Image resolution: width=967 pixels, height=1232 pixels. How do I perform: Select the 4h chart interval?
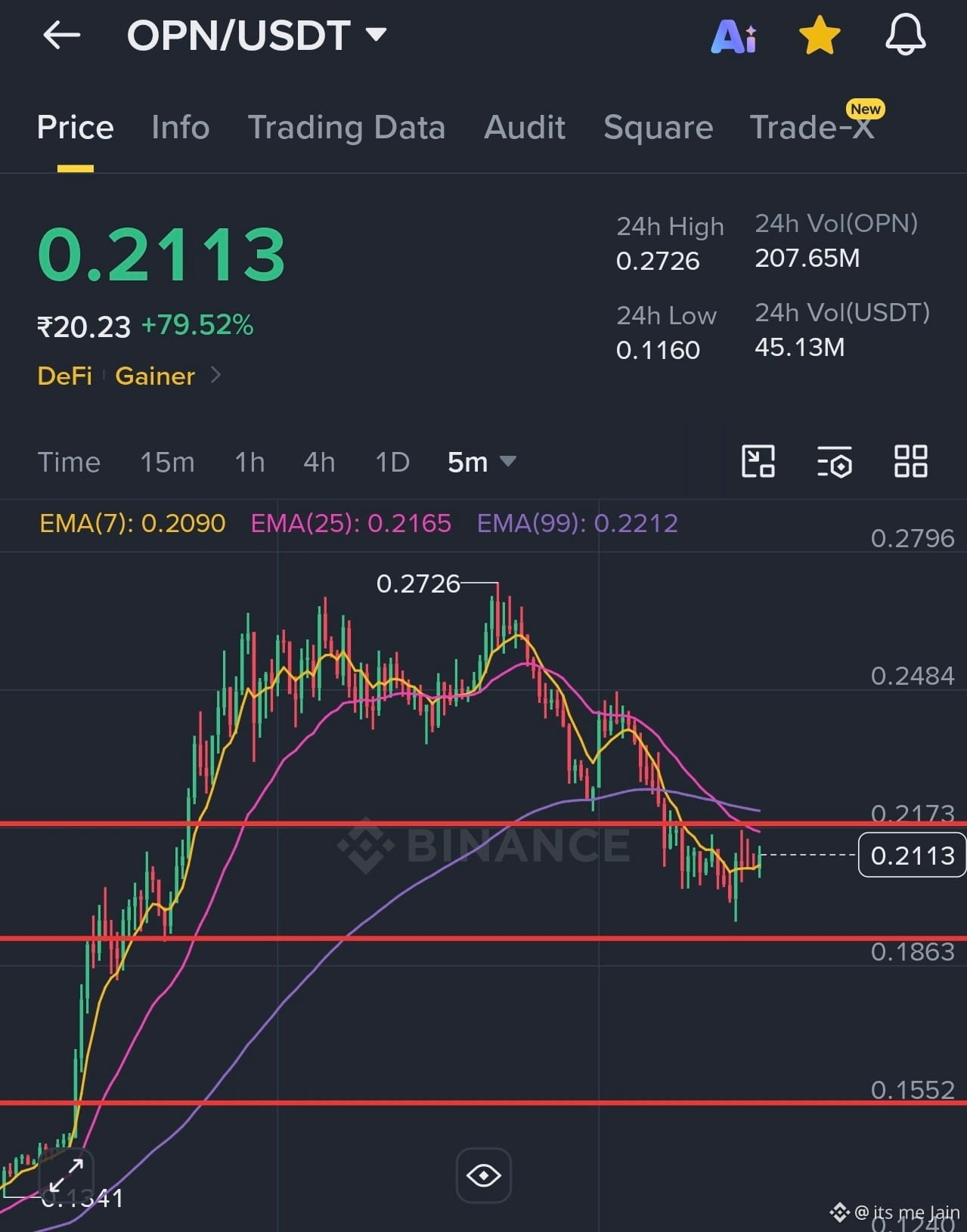click(x=319, y=462)
